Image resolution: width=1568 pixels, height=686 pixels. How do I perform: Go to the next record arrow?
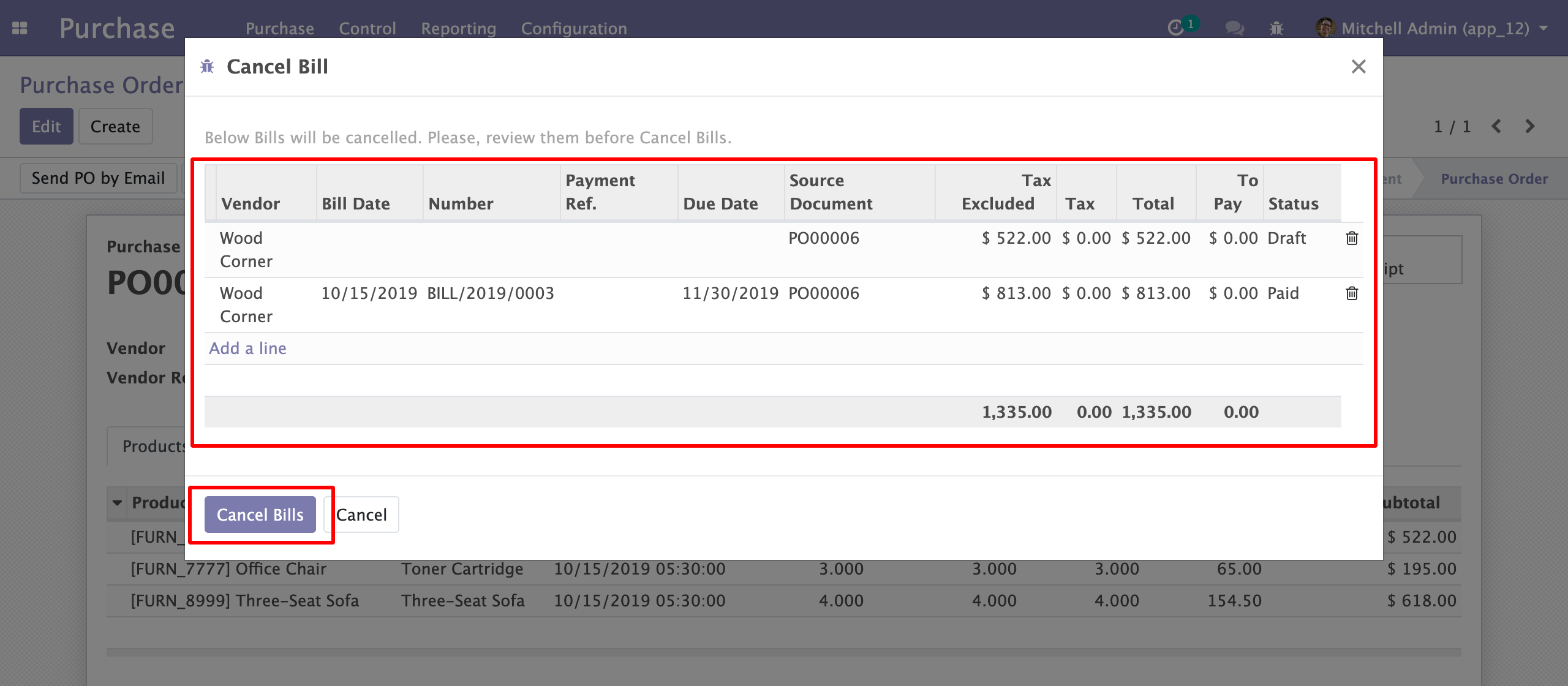[x=1530, y=126]
